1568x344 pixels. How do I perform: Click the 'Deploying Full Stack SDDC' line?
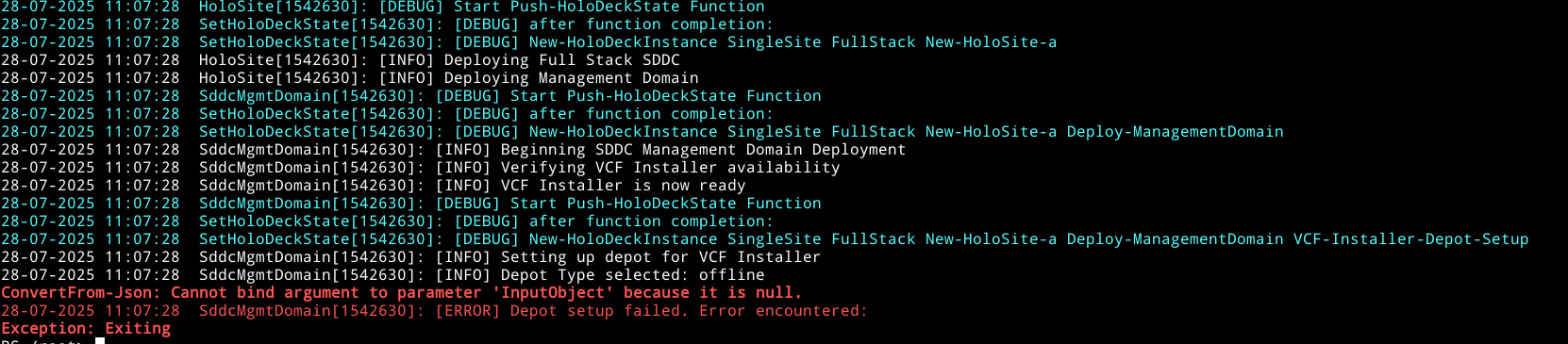(341, 60)
